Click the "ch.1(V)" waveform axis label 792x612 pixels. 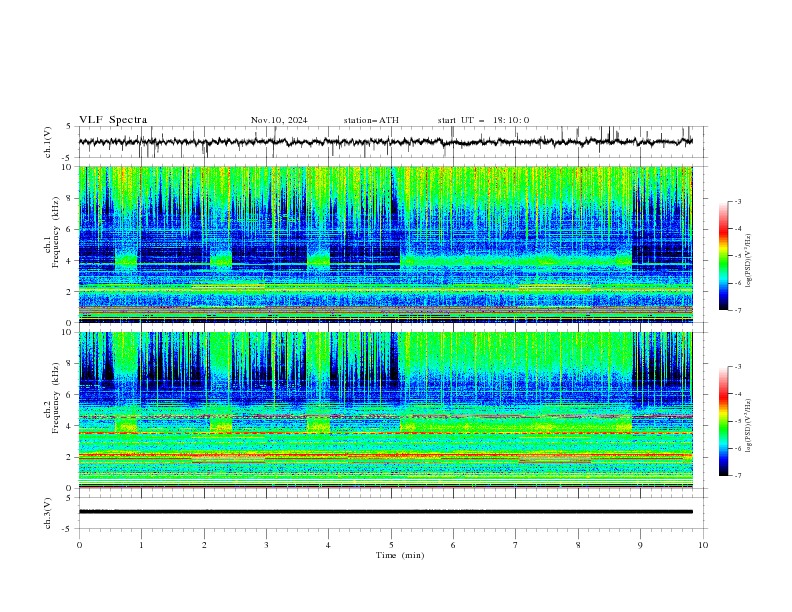[48, 142]
